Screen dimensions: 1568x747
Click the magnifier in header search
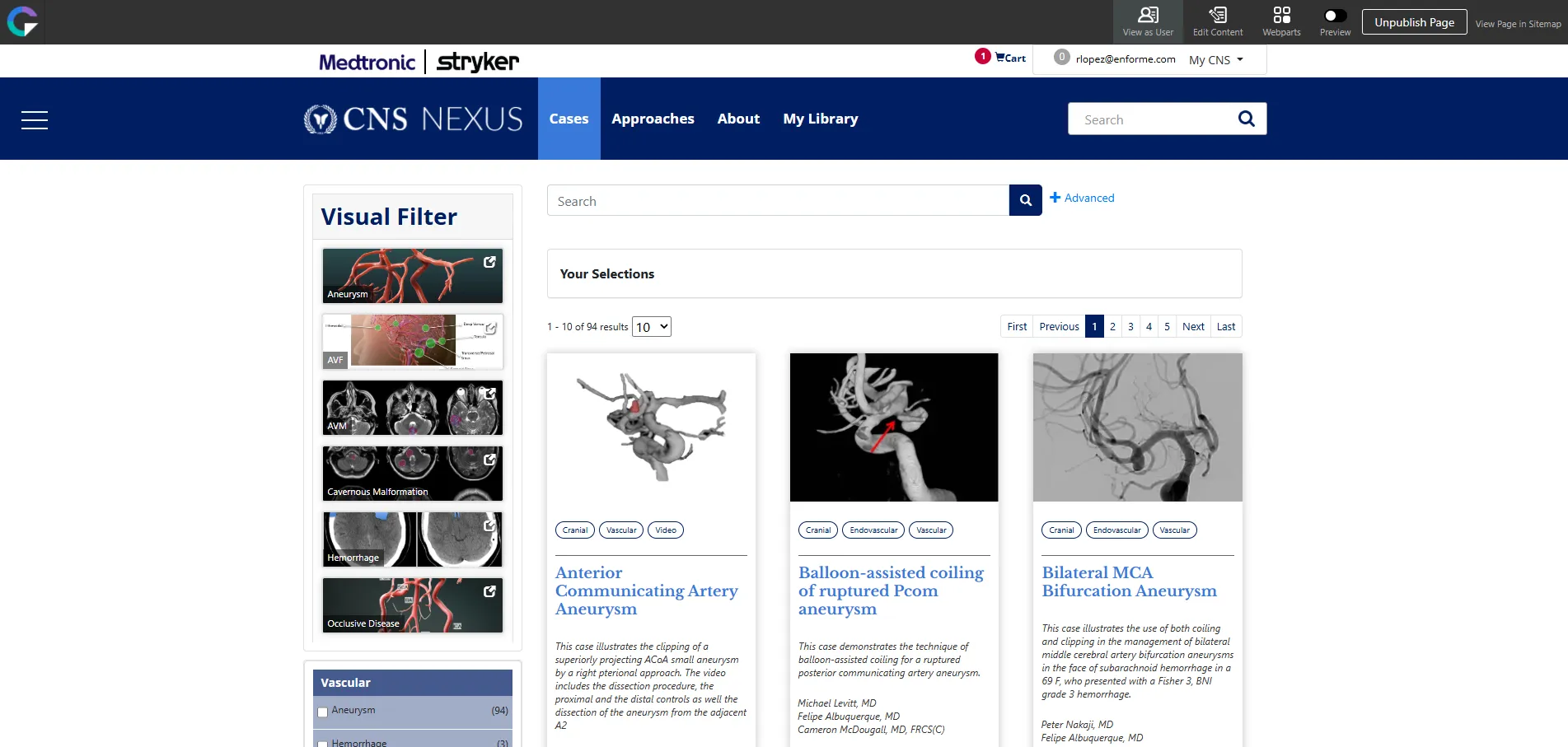click(1247, 119)
